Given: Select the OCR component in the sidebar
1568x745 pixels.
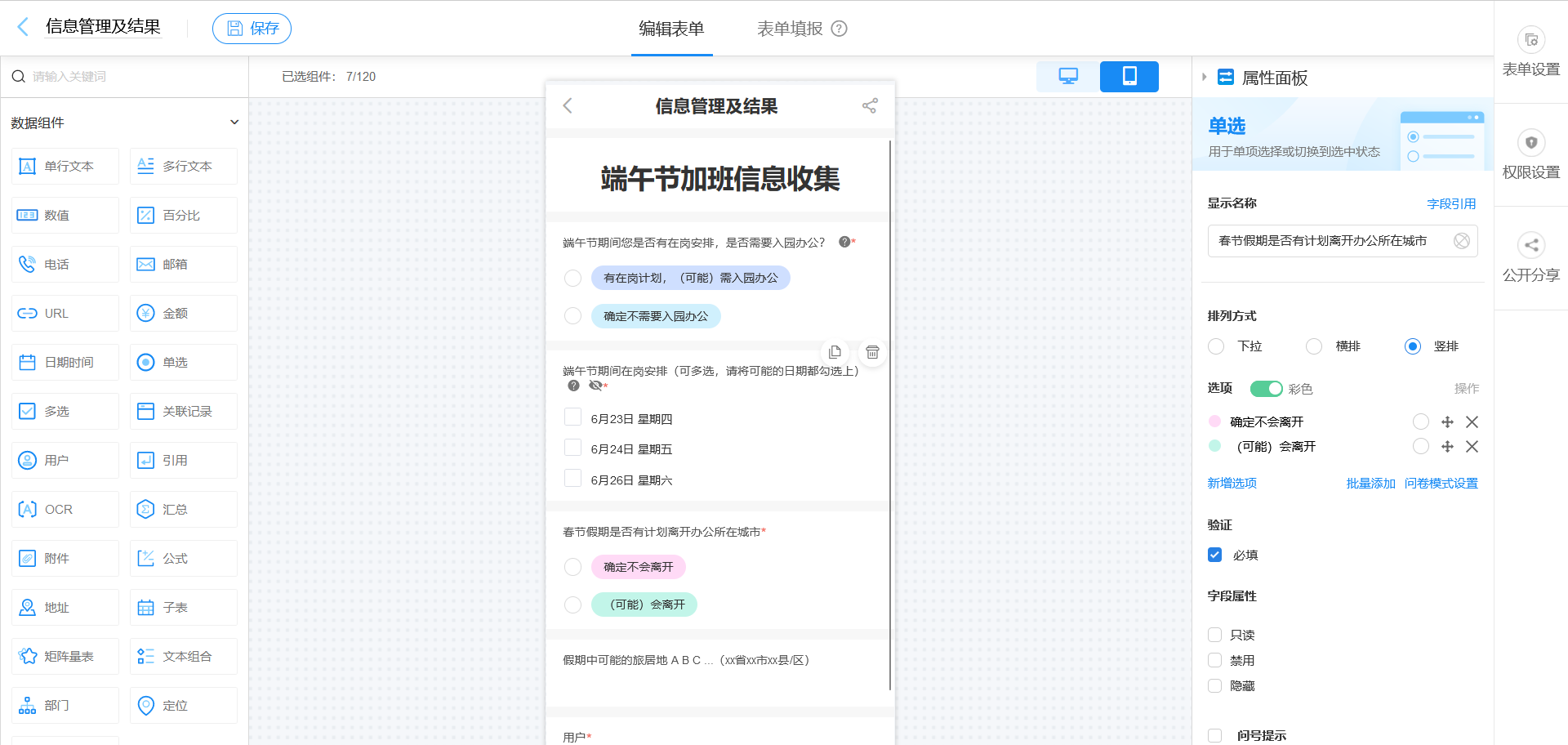Looking at the screenshot, I should tap(65, 509).
